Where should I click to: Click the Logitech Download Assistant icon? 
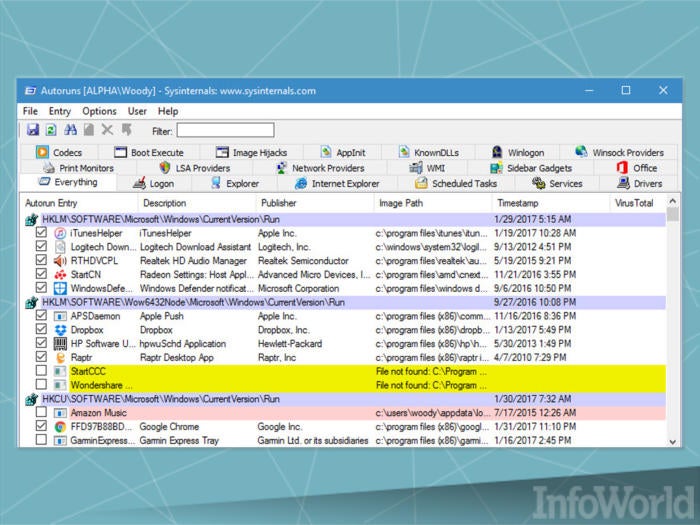click(60, 247)
